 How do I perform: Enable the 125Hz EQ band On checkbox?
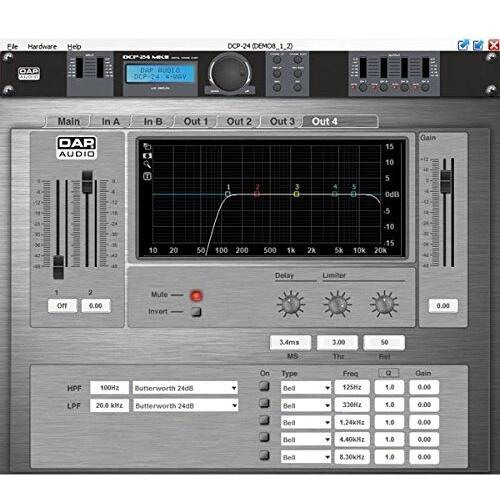coord(264,386)
